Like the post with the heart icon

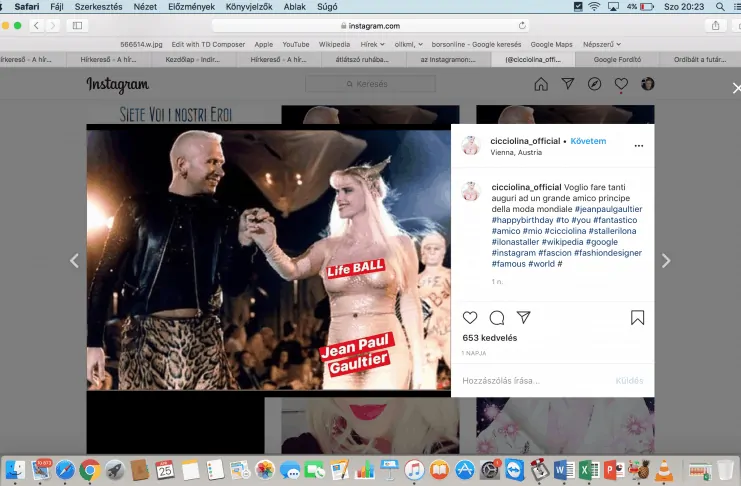470,318
